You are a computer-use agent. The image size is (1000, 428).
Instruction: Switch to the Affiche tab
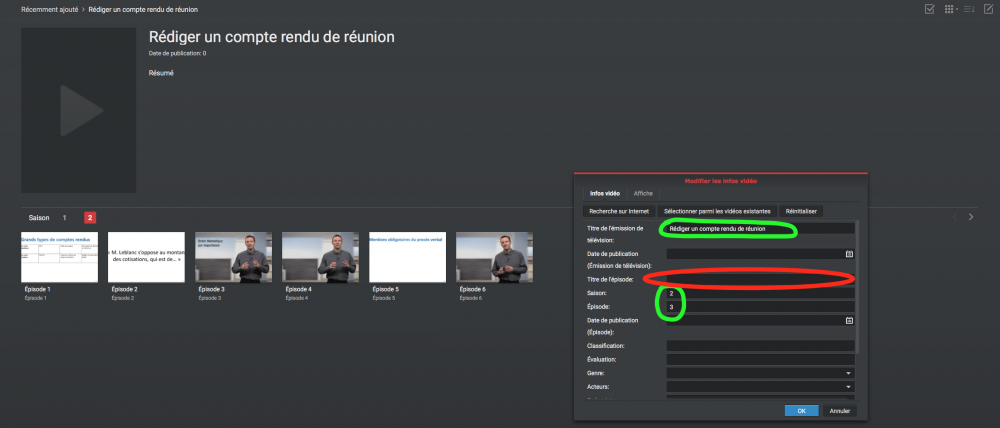coord(643,193)
